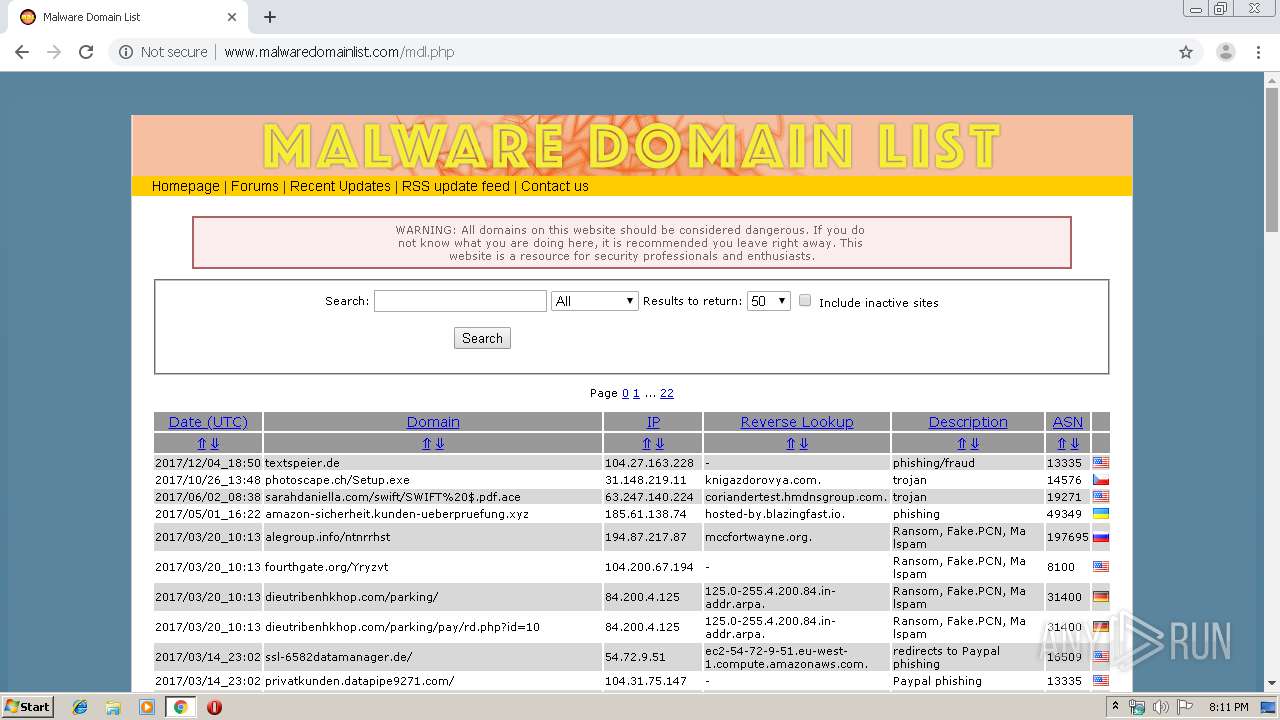The width and height of the screenshot is (1280, 720).
Task: Open the Windows Start menu
Action: click(27, 707)
